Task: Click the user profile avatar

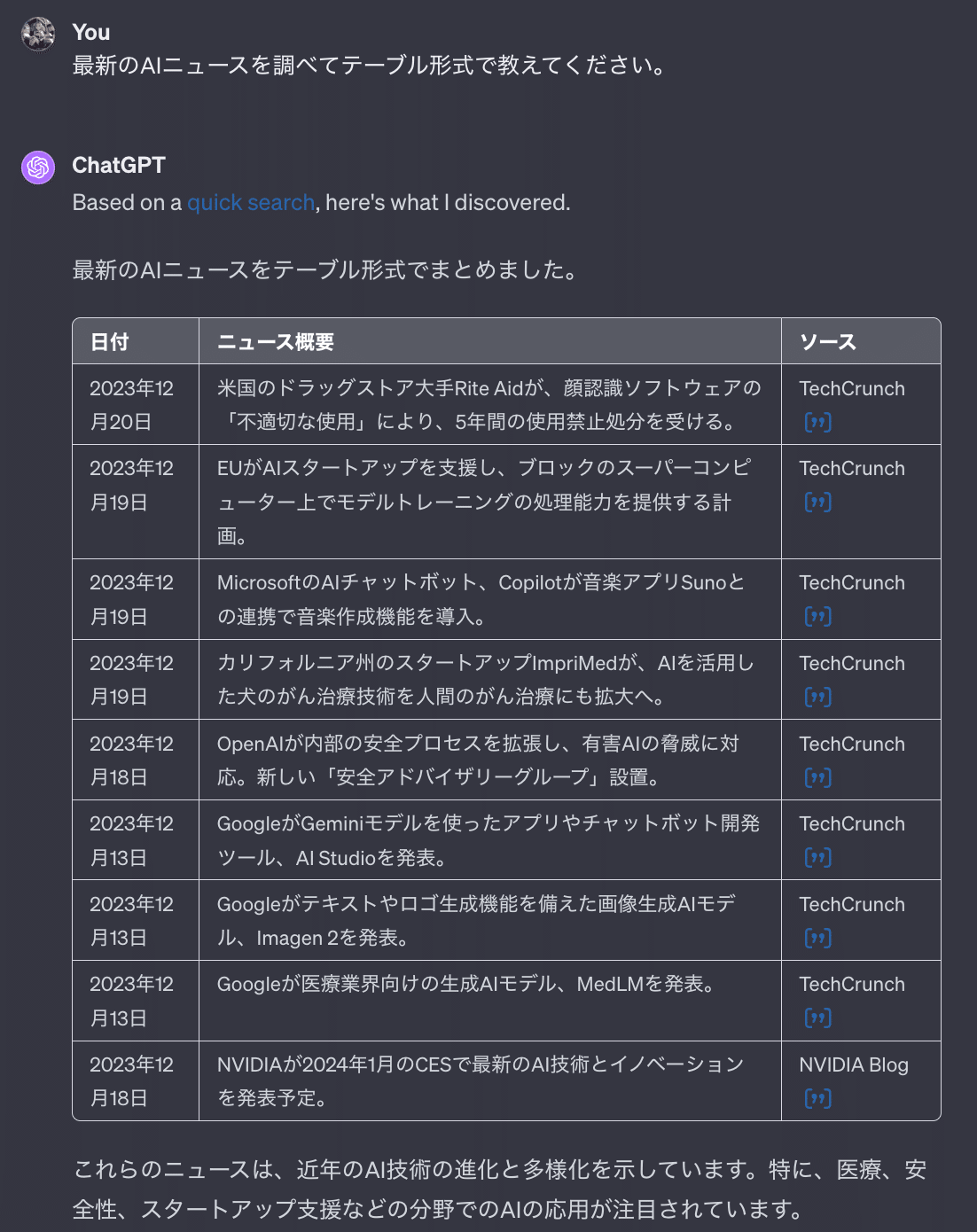Action: (x=38, y=34)
